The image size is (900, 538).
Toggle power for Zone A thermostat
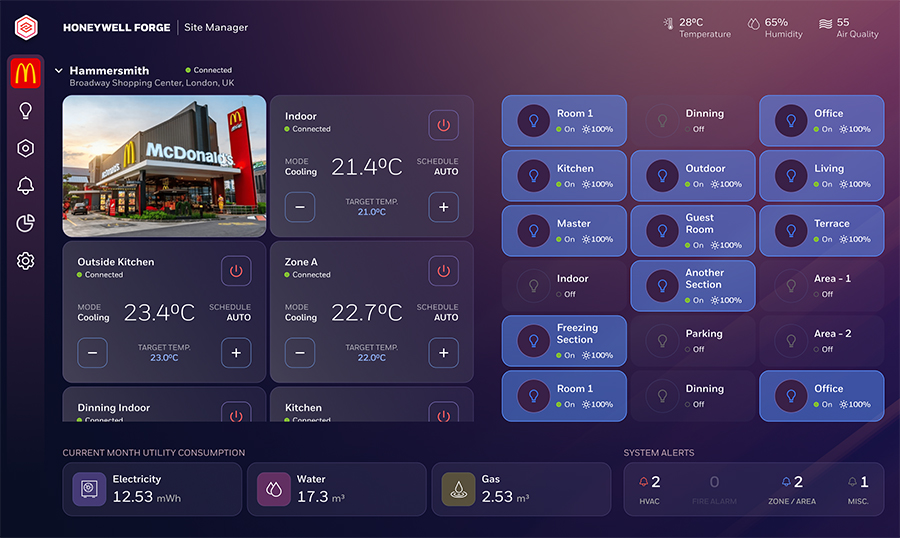[444, 271]
